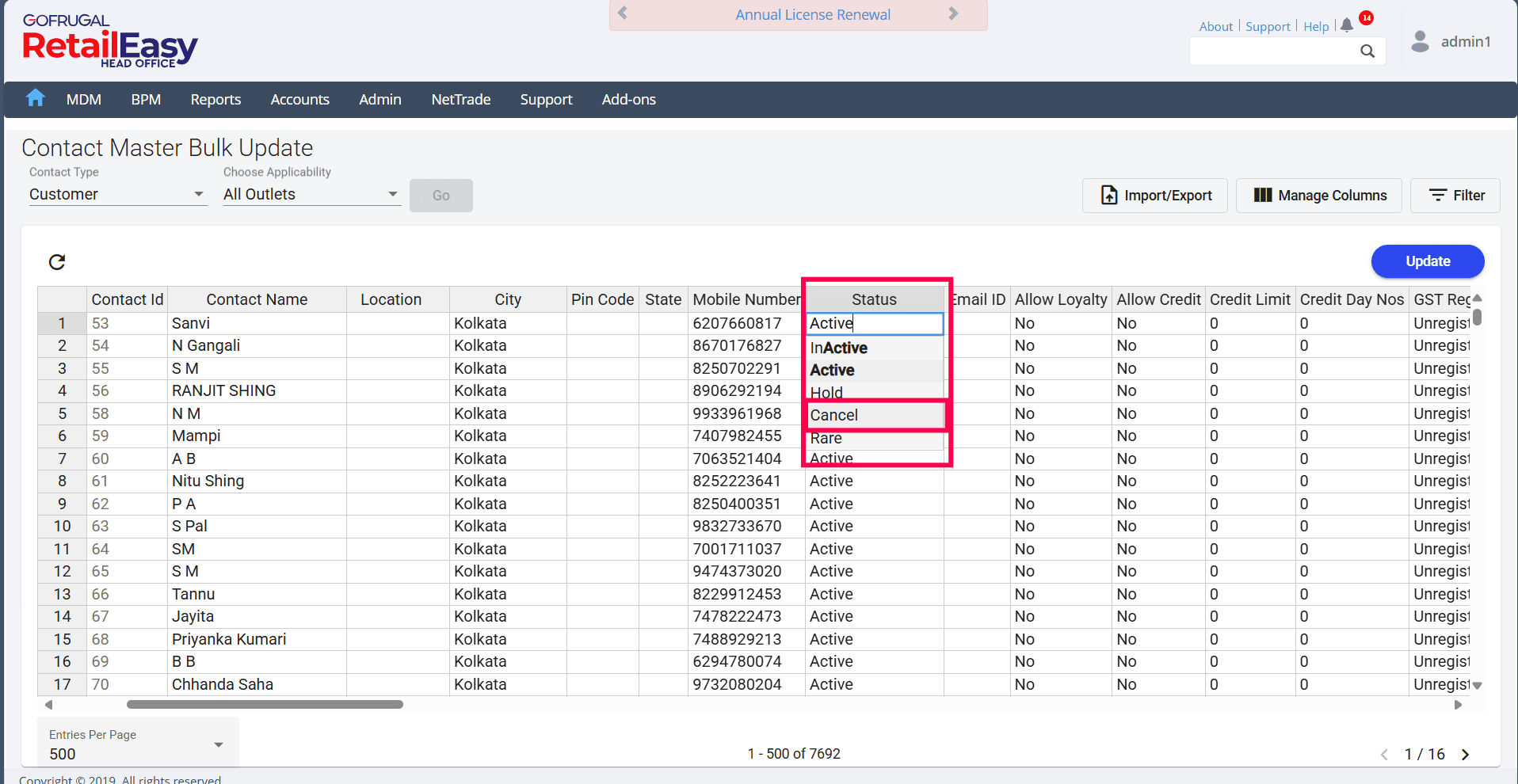Open the Help link

coord(1316,26)
